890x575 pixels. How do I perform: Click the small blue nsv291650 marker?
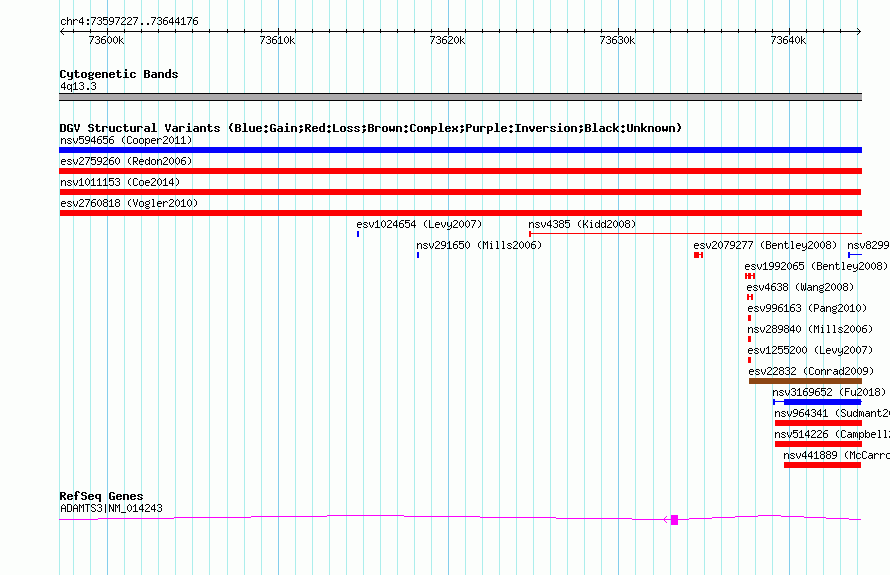[x=418, y=255]
